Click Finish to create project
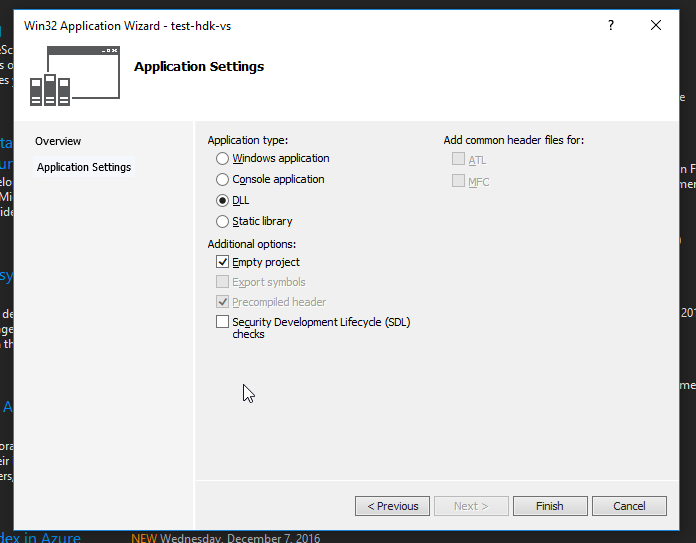The width and height of the screenshot is (696, 543). coord(550,506)
